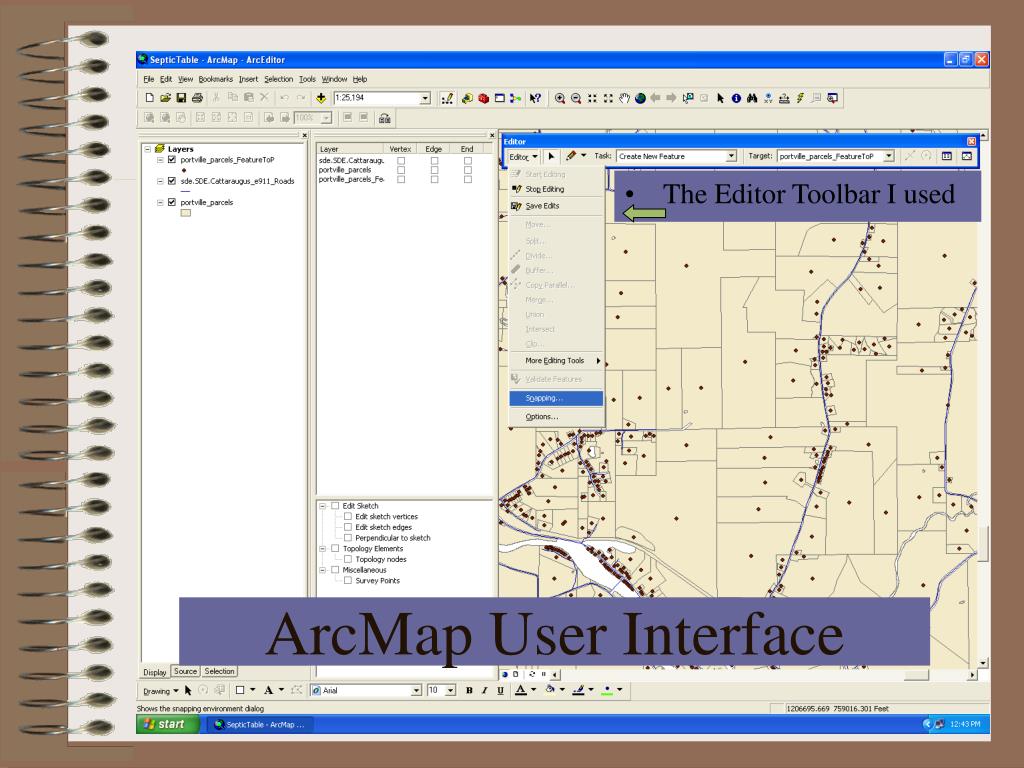The image size is (1024, 768).
Task: Click the SepticTable - ArcMap taskbar button
Action: [x=259, y=724]
